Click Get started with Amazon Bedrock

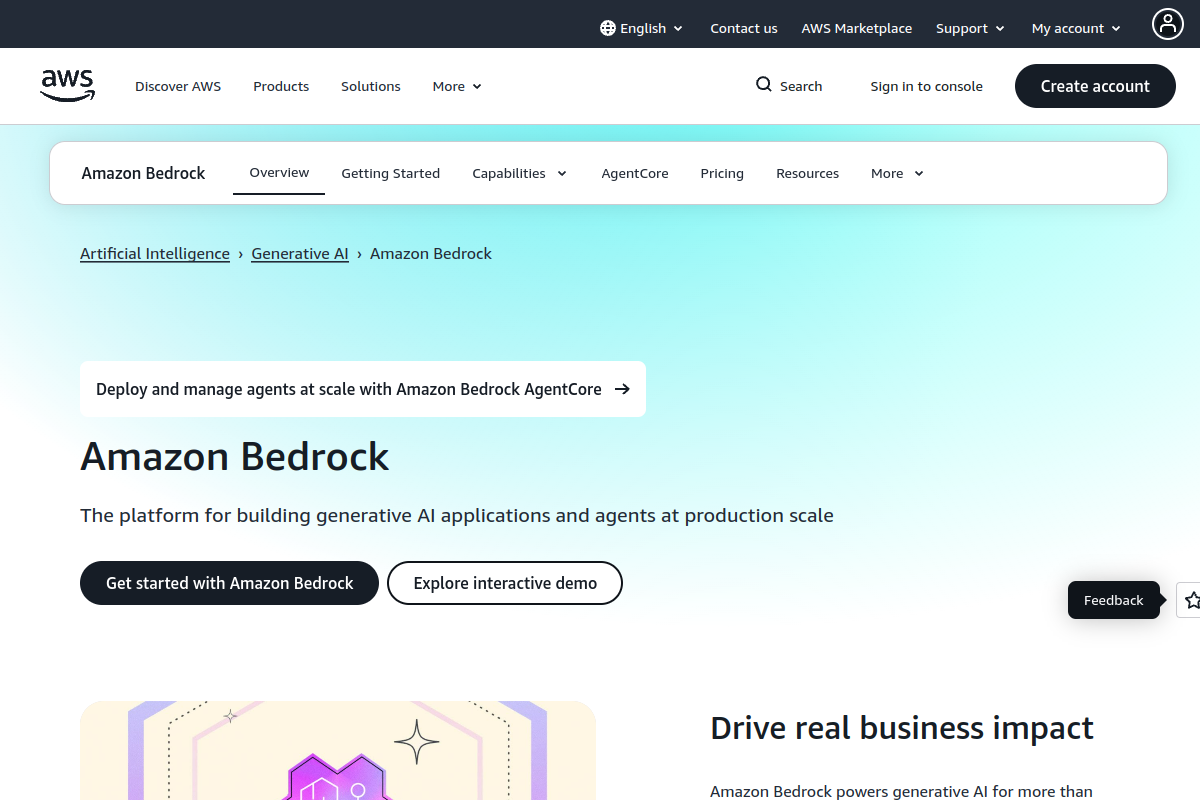coord(229,583)
